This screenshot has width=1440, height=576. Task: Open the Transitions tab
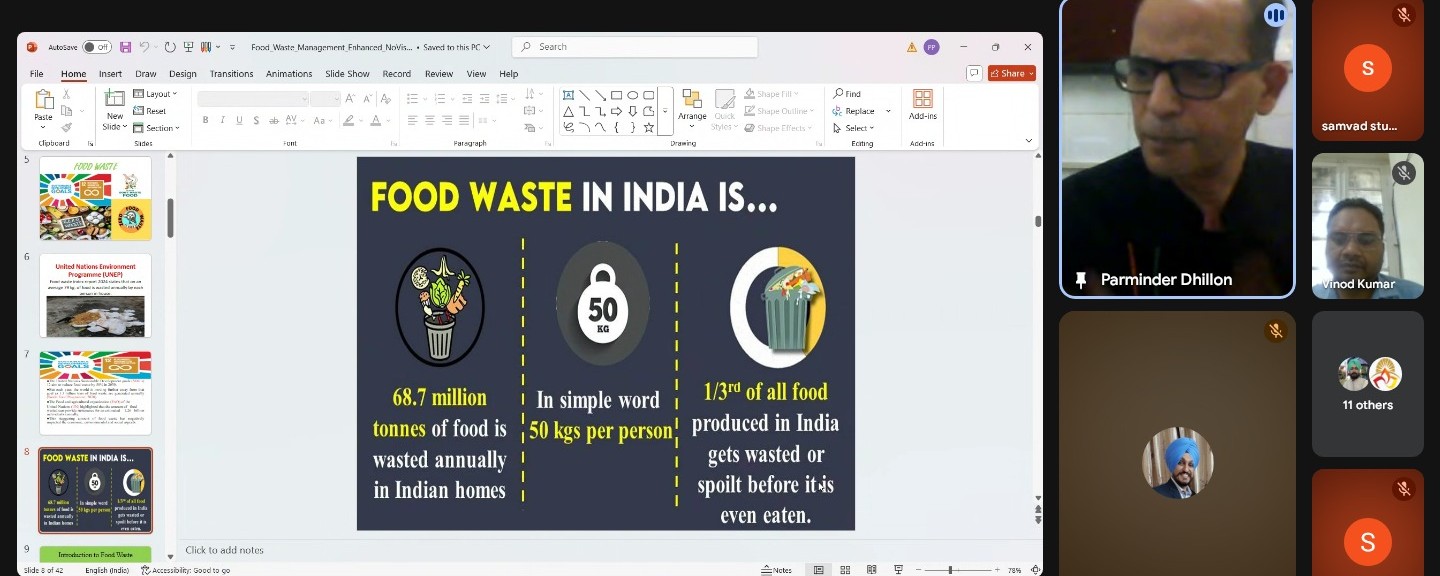(231, 74)
